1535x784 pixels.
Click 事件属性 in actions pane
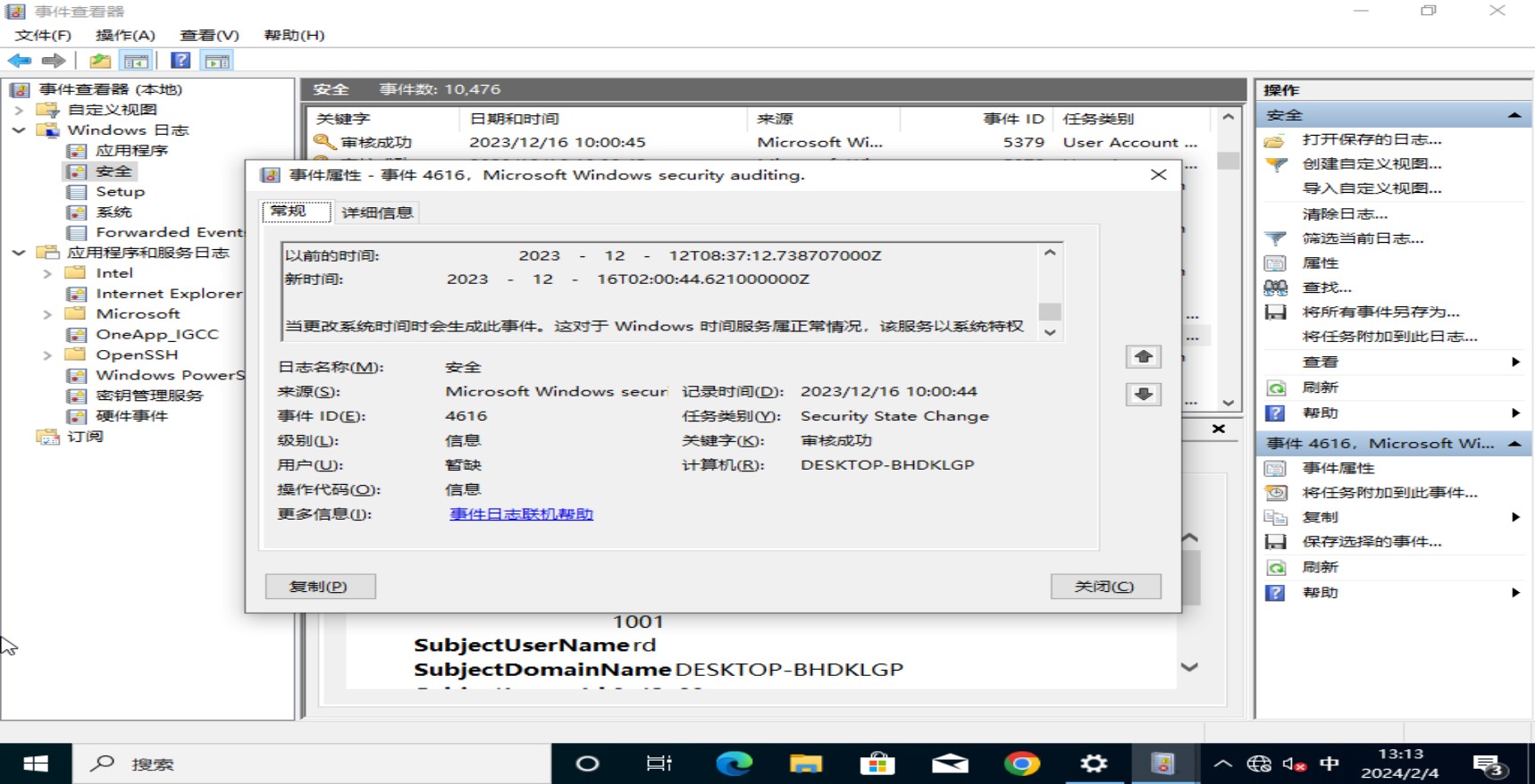[1338, 468]
